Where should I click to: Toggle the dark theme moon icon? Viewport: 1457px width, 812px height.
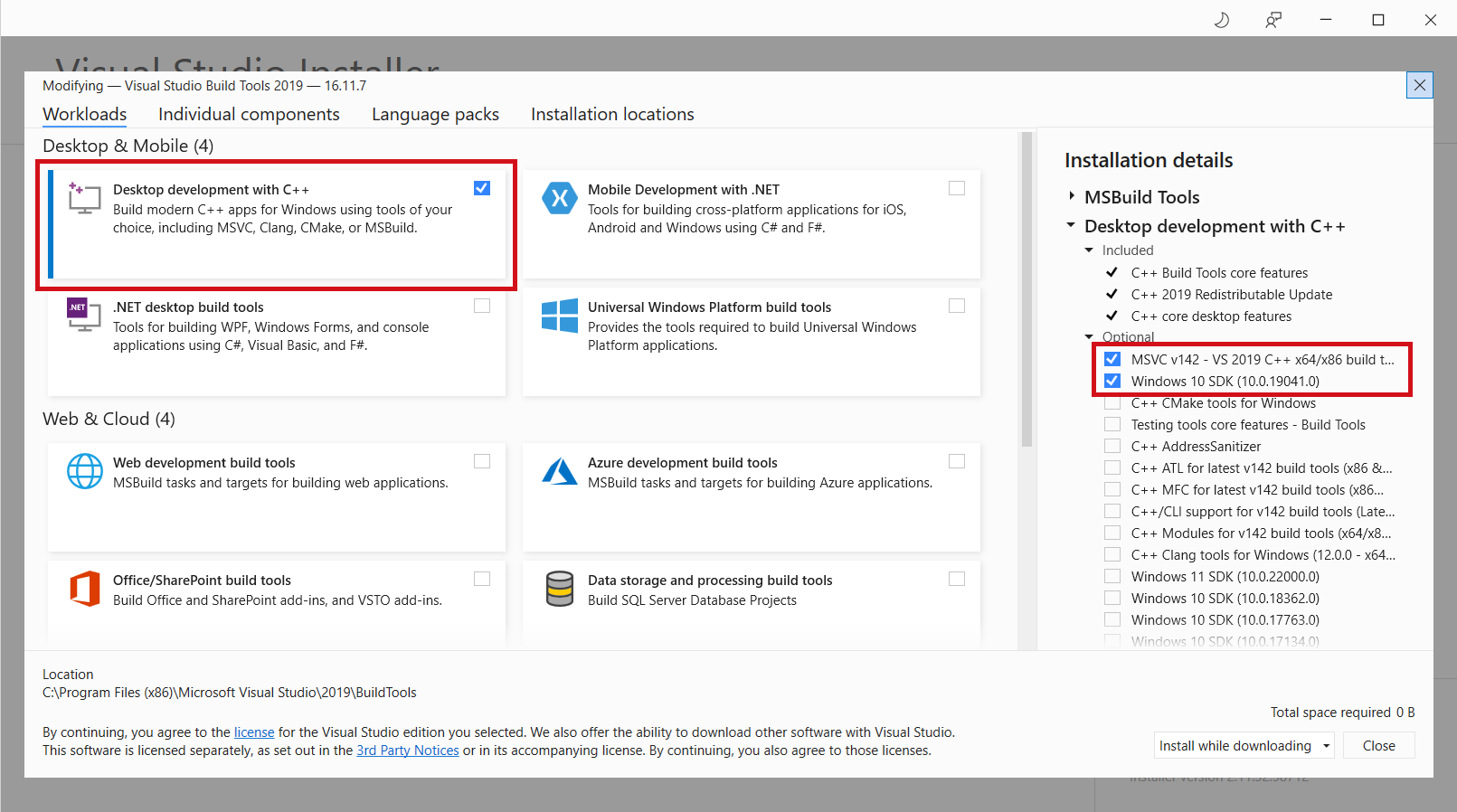tap(1221, 20)
